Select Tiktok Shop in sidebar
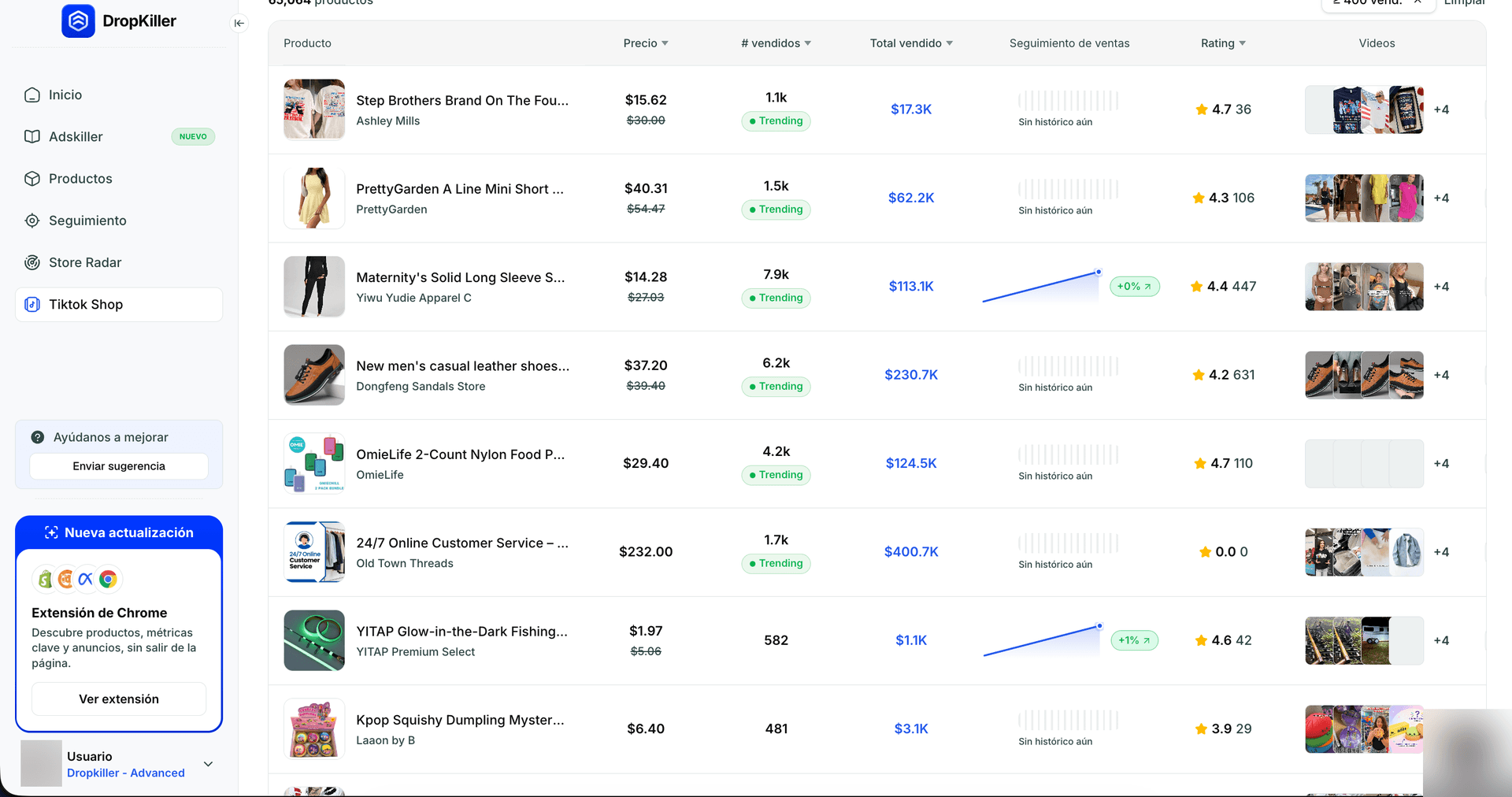 point(119,305)
